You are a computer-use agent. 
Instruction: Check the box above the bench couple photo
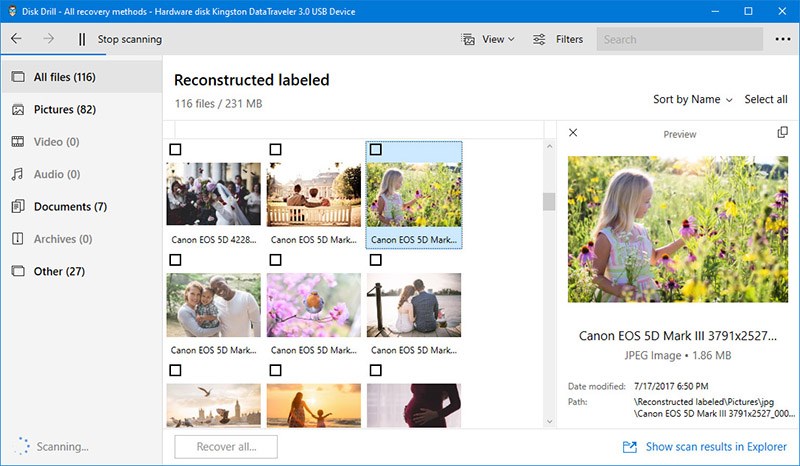click(x=276, y=149)
